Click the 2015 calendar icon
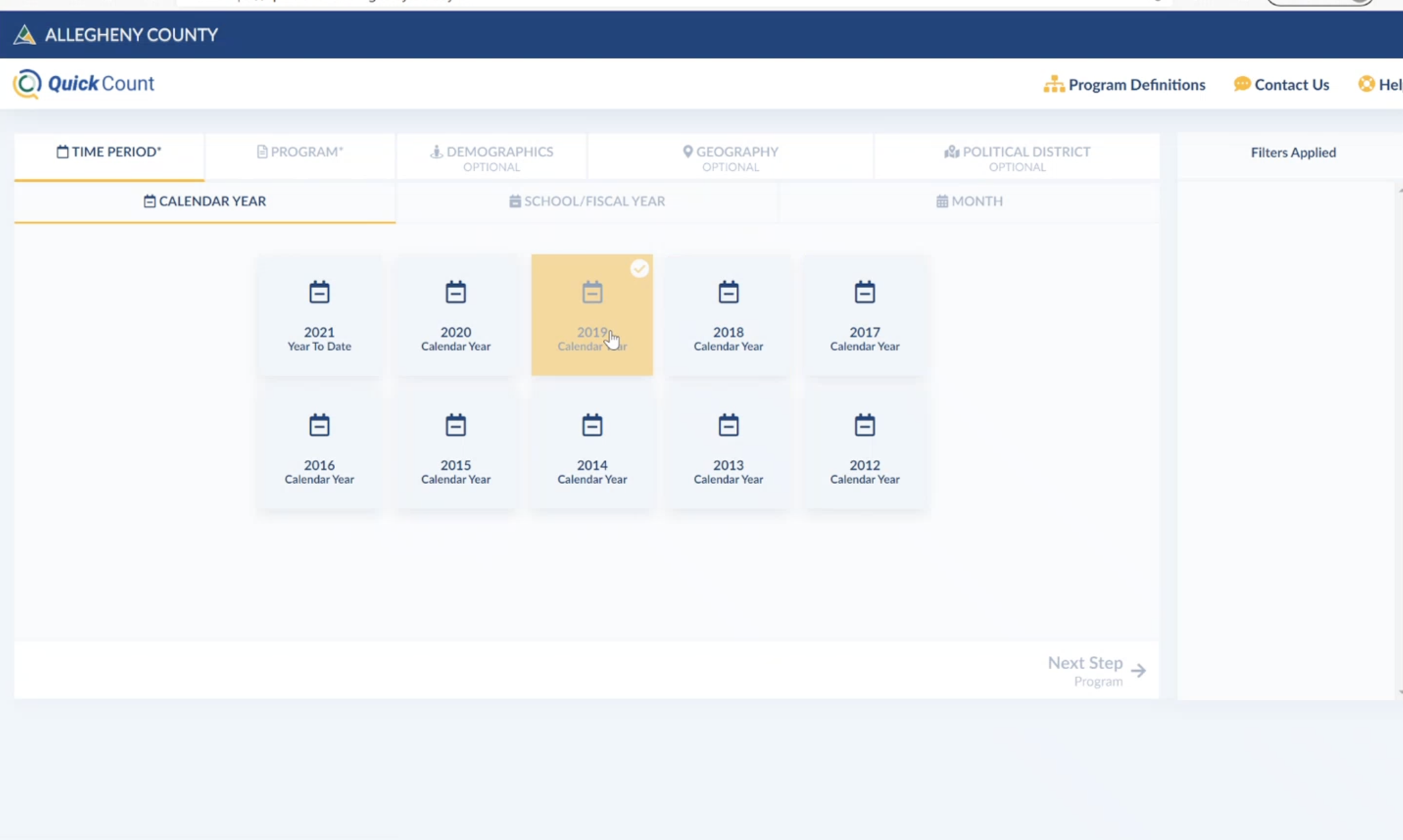Screen dimensions: 1403x840 click(456, 425)
